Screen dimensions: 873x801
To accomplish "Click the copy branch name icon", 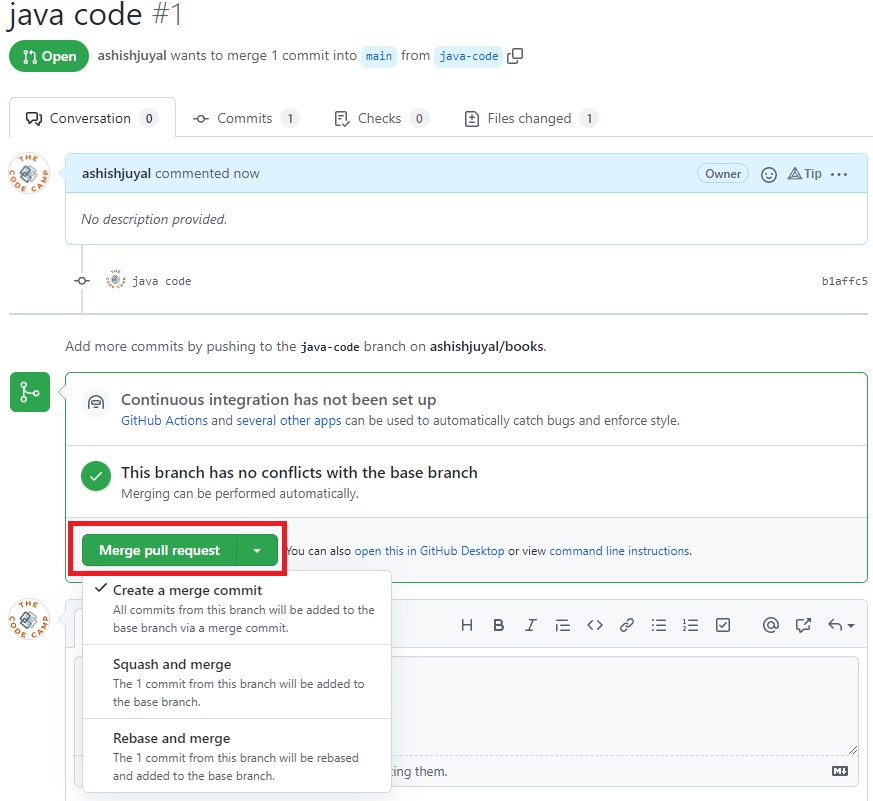I will 515,56.
